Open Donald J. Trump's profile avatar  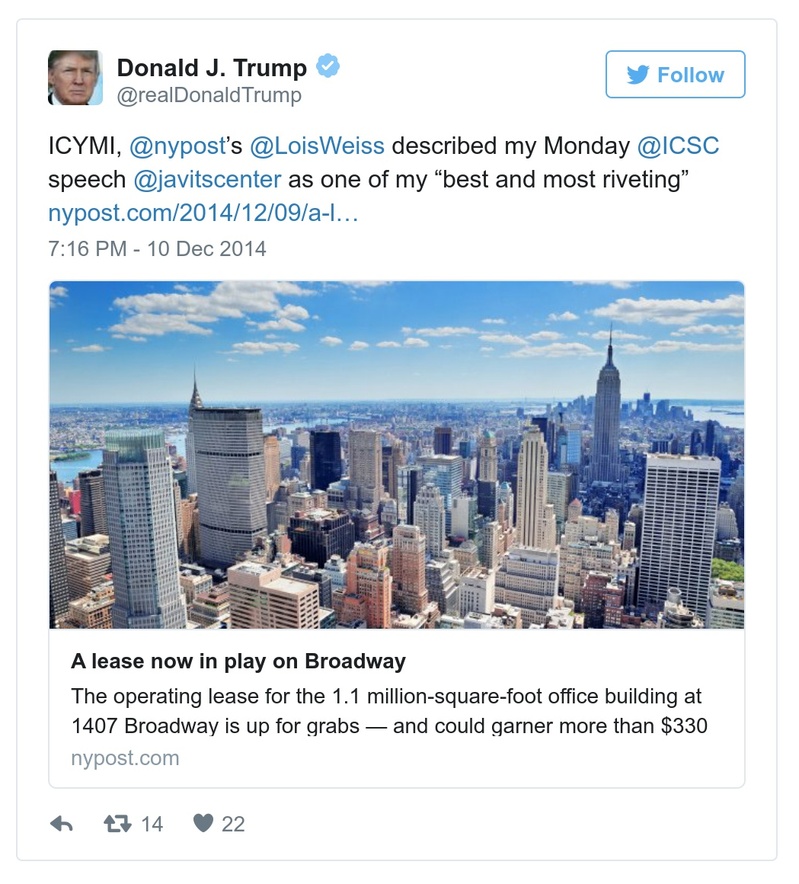(75, 75)
